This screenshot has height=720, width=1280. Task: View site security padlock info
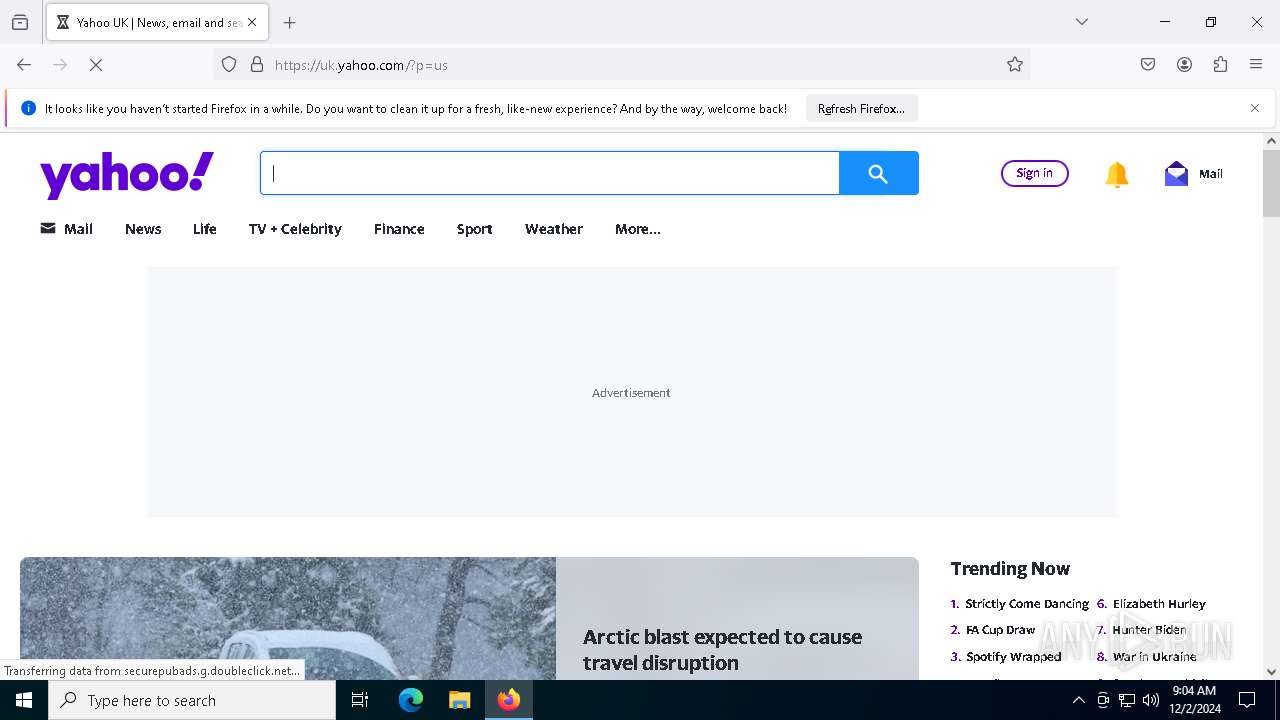pyautogui.click(x=257, y=65)
